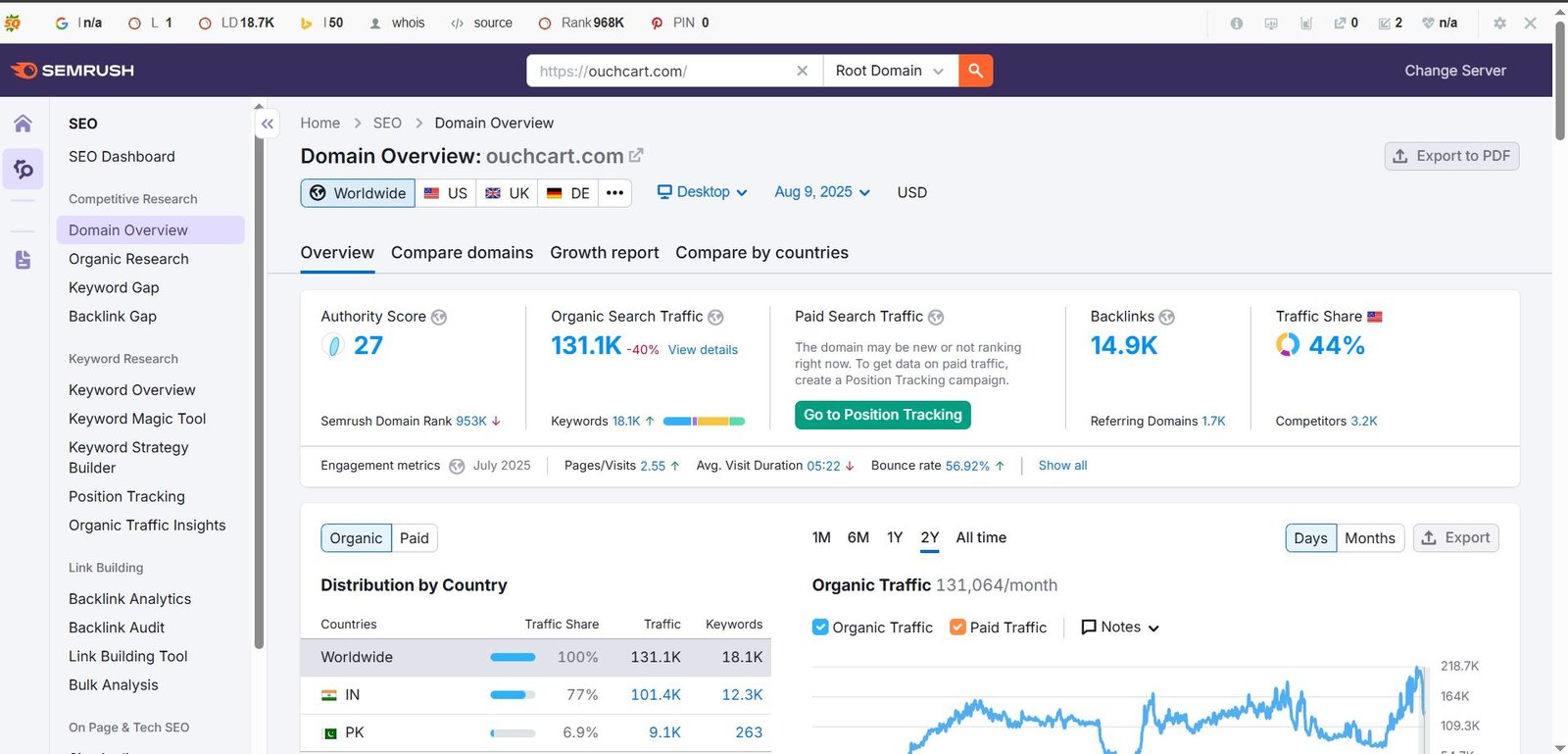Open the Content rail document icon

pos(23,260)
